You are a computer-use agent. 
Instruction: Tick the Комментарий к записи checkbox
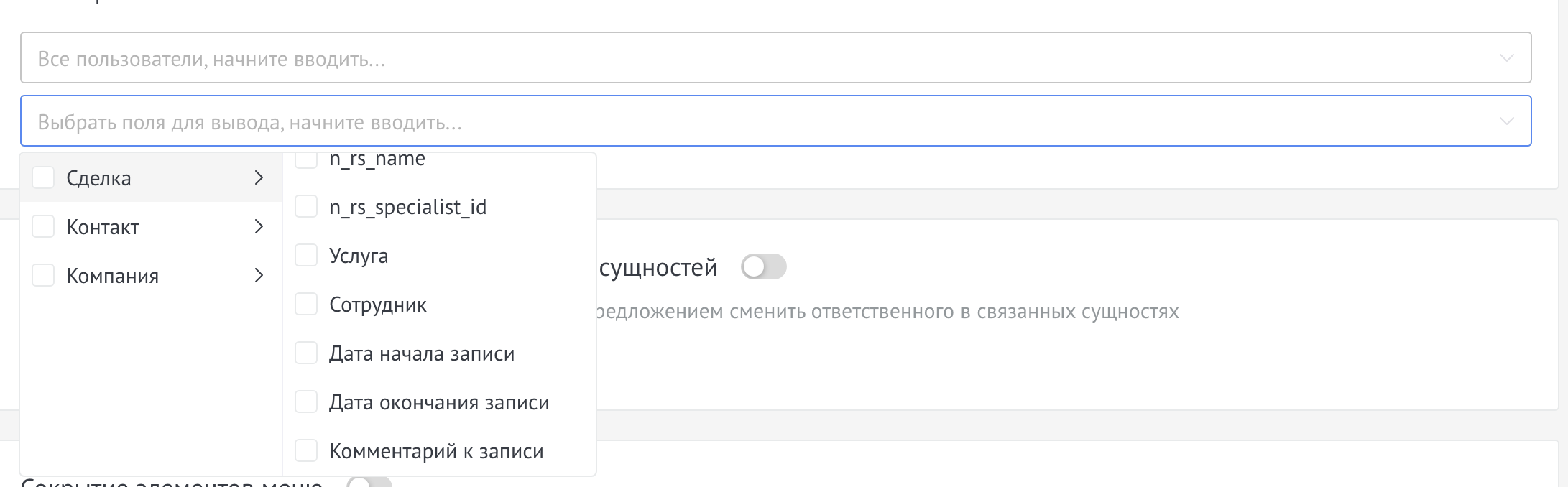click(306, 450)
